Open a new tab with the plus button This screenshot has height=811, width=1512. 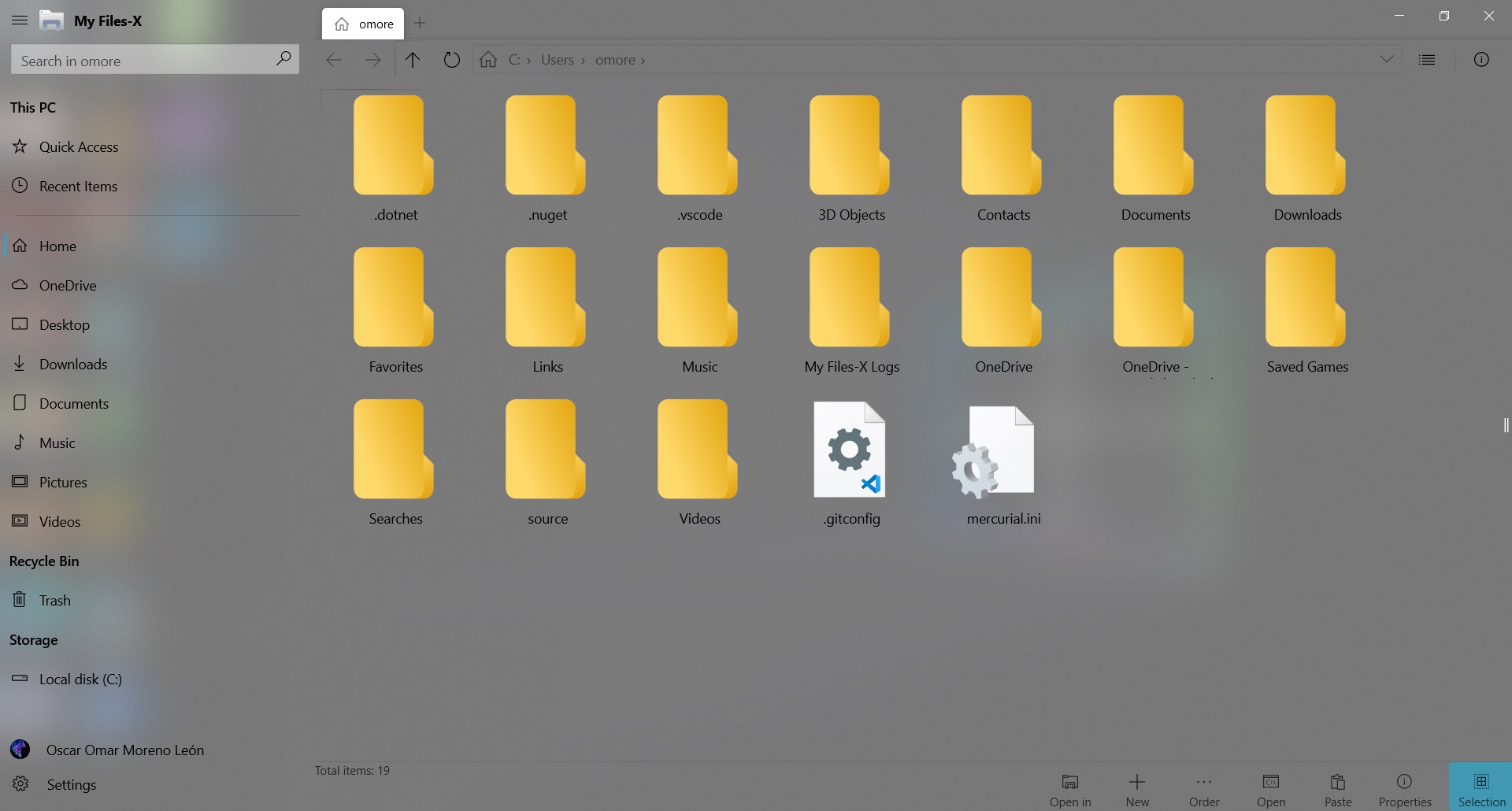click(420, 24)
